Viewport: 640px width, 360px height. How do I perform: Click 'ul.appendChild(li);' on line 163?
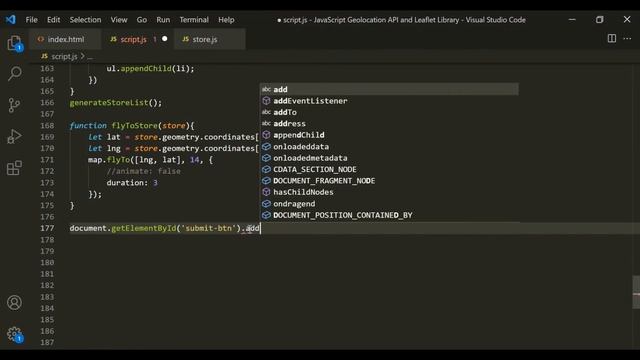pyautogui.click(x=151, y=69)
